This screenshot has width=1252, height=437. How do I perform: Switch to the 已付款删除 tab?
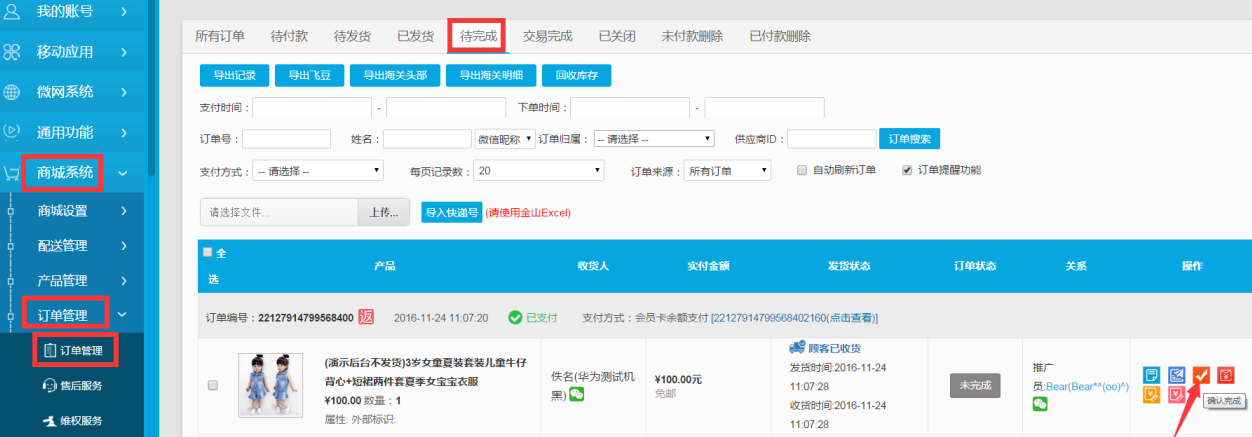(780, 35)
